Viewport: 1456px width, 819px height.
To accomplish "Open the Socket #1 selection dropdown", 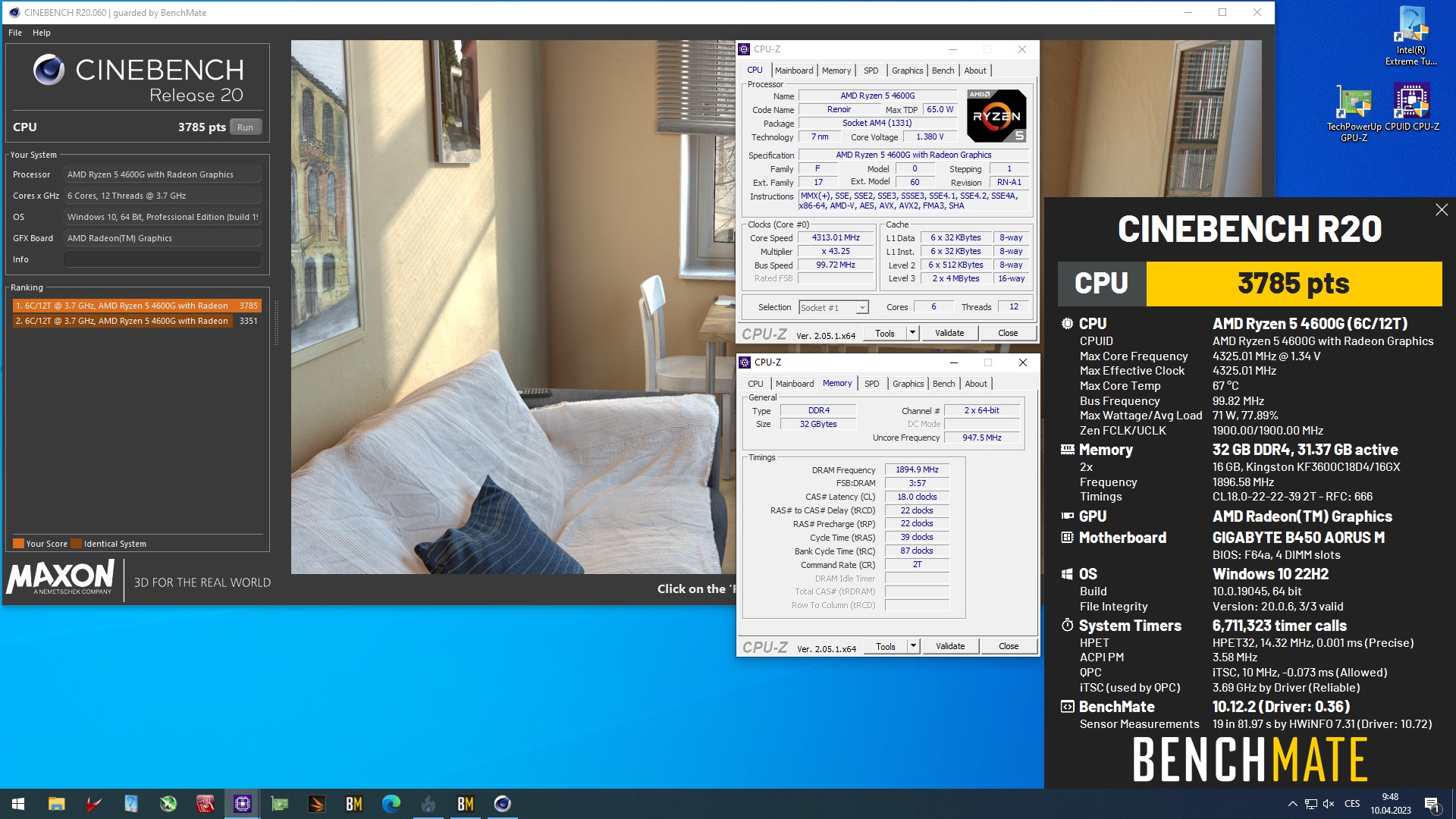I will 833,307.
